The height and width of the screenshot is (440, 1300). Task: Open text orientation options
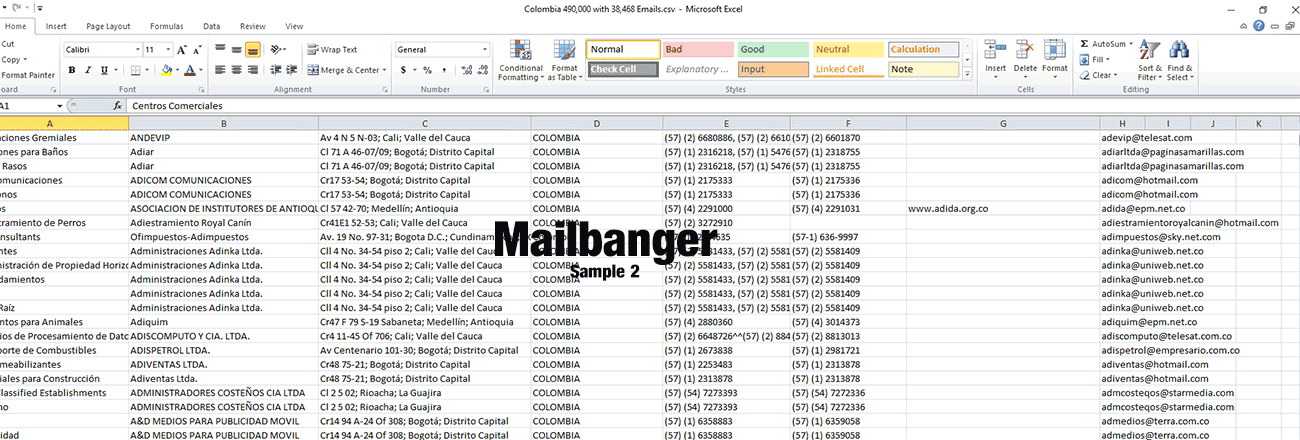(x=279, y=49)
